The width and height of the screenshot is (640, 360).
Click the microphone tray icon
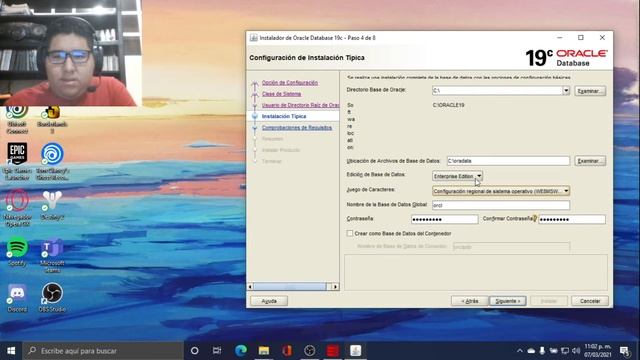pyautogui.click(x=542, y=351)
